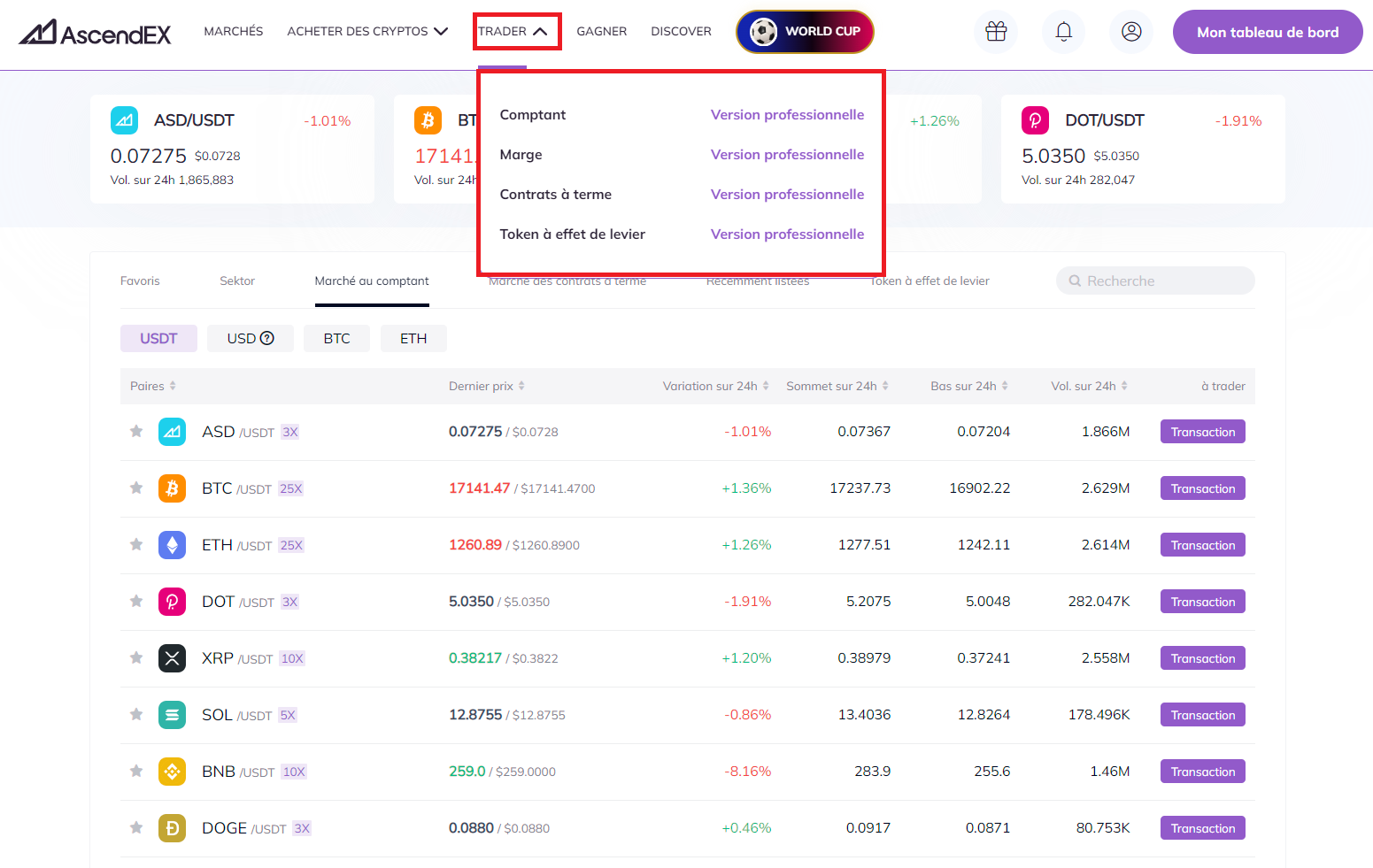Focus the Recherche search field
This screenshot has width=1373, height=868.
pyautogui.click(x=1155, y=280)
